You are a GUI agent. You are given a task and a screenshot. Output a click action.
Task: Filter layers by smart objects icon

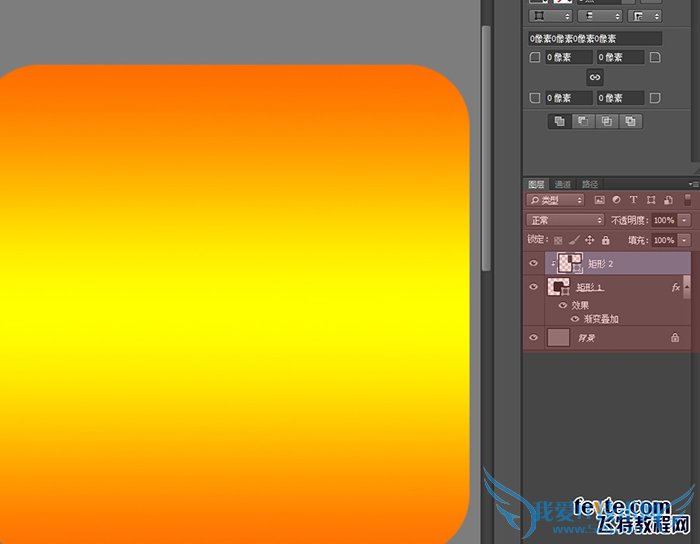[x=668, y=200]
